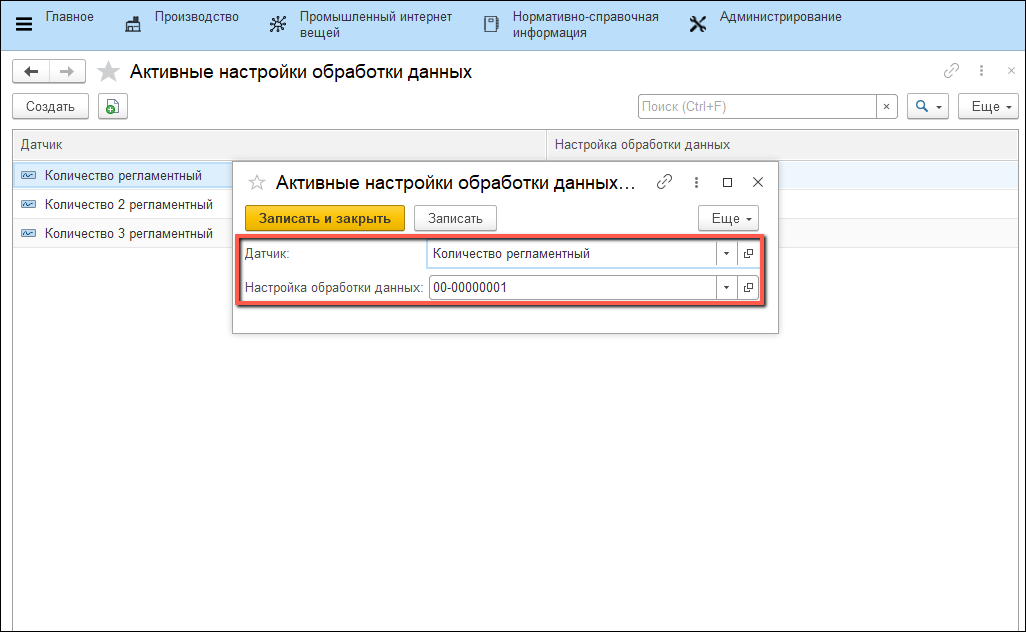This screenshot has width=1026, height=632.
Task: Open the hamburger main menu icon
Action: pos(24,24)
